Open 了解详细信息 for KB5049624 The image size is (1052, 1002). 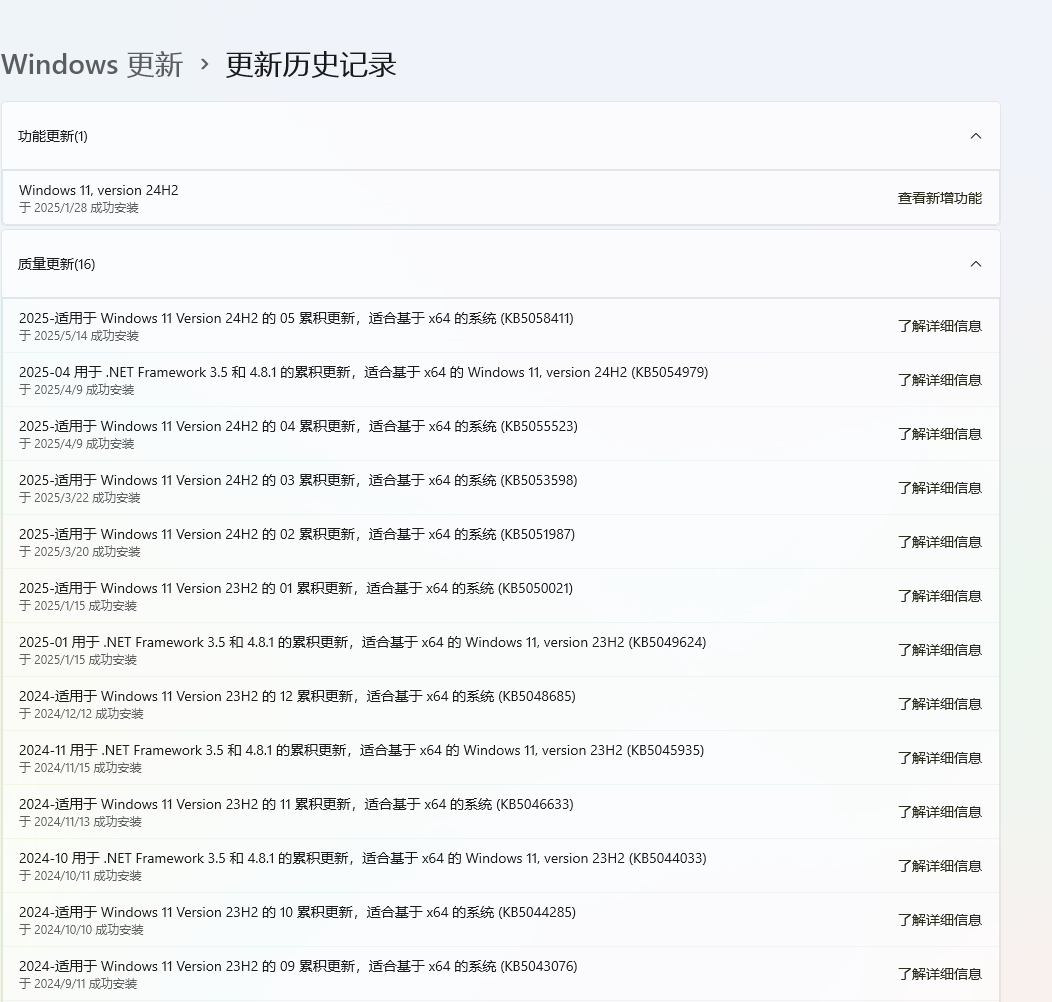pos(939,650)
